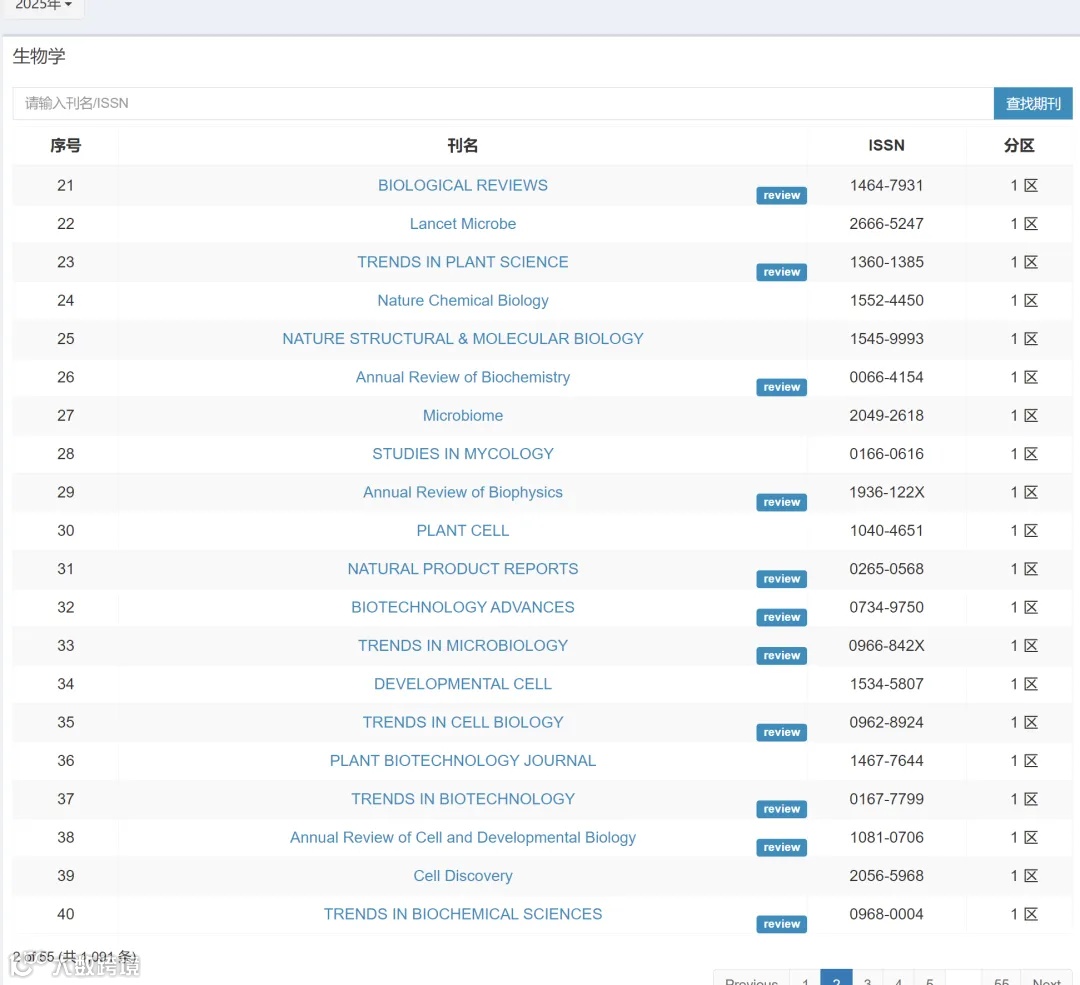Open STUDIES IN MYCOLOGY link
Image resolution: width=1080 pixels, height=985 pixels.
point(463,454)
